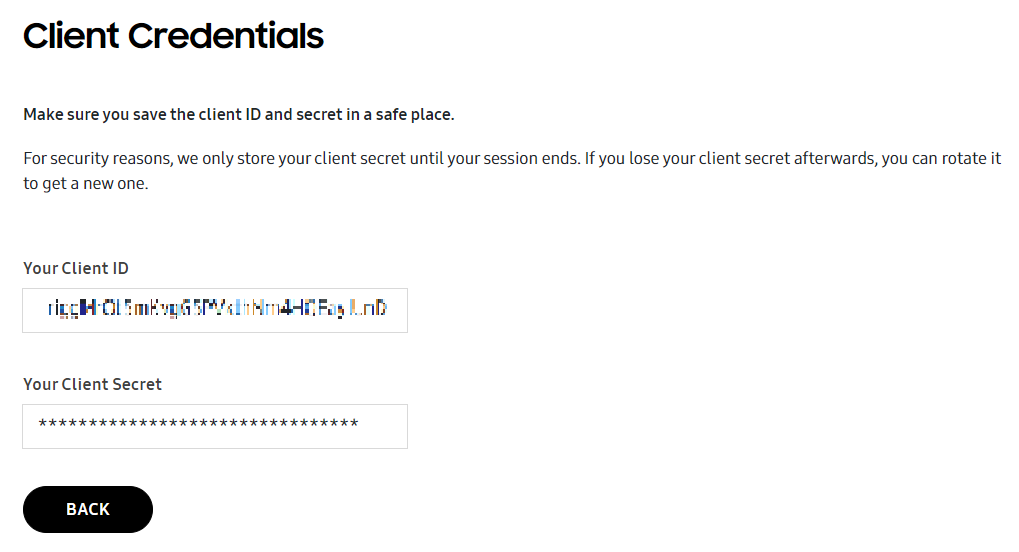The width and height of the screenshot is (1019, 552).
Task: Select the "Your Client Secret" label
Action: pyautogui.click(x=92, y=384)
